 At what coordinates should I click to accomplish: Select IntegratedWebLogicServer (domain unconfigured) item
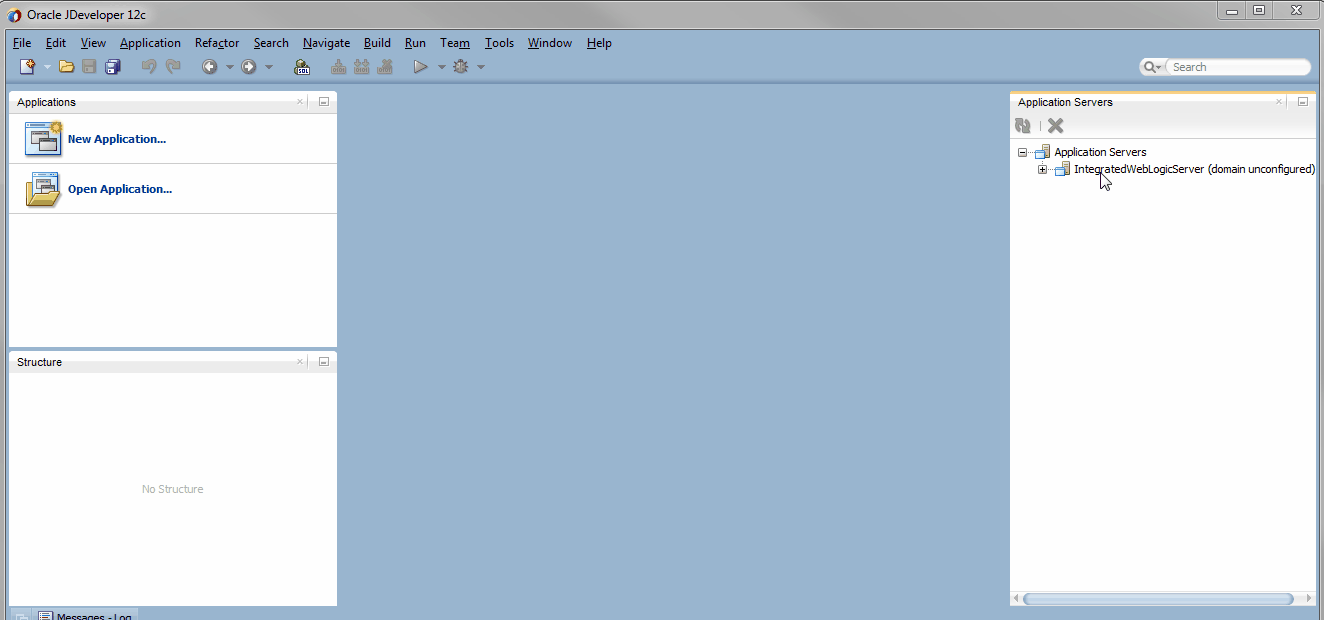point(1194,169)
